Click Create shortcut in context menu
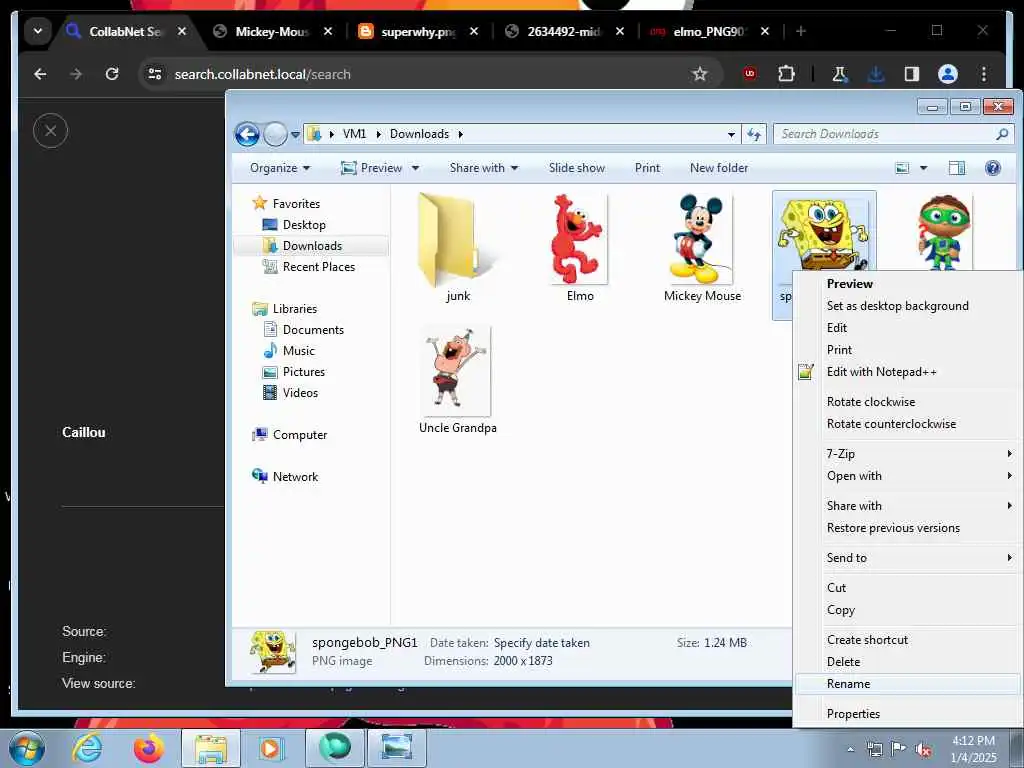The width and height of the screenshot is (1024, 768). pyautogui.click(x=908, y=640)
